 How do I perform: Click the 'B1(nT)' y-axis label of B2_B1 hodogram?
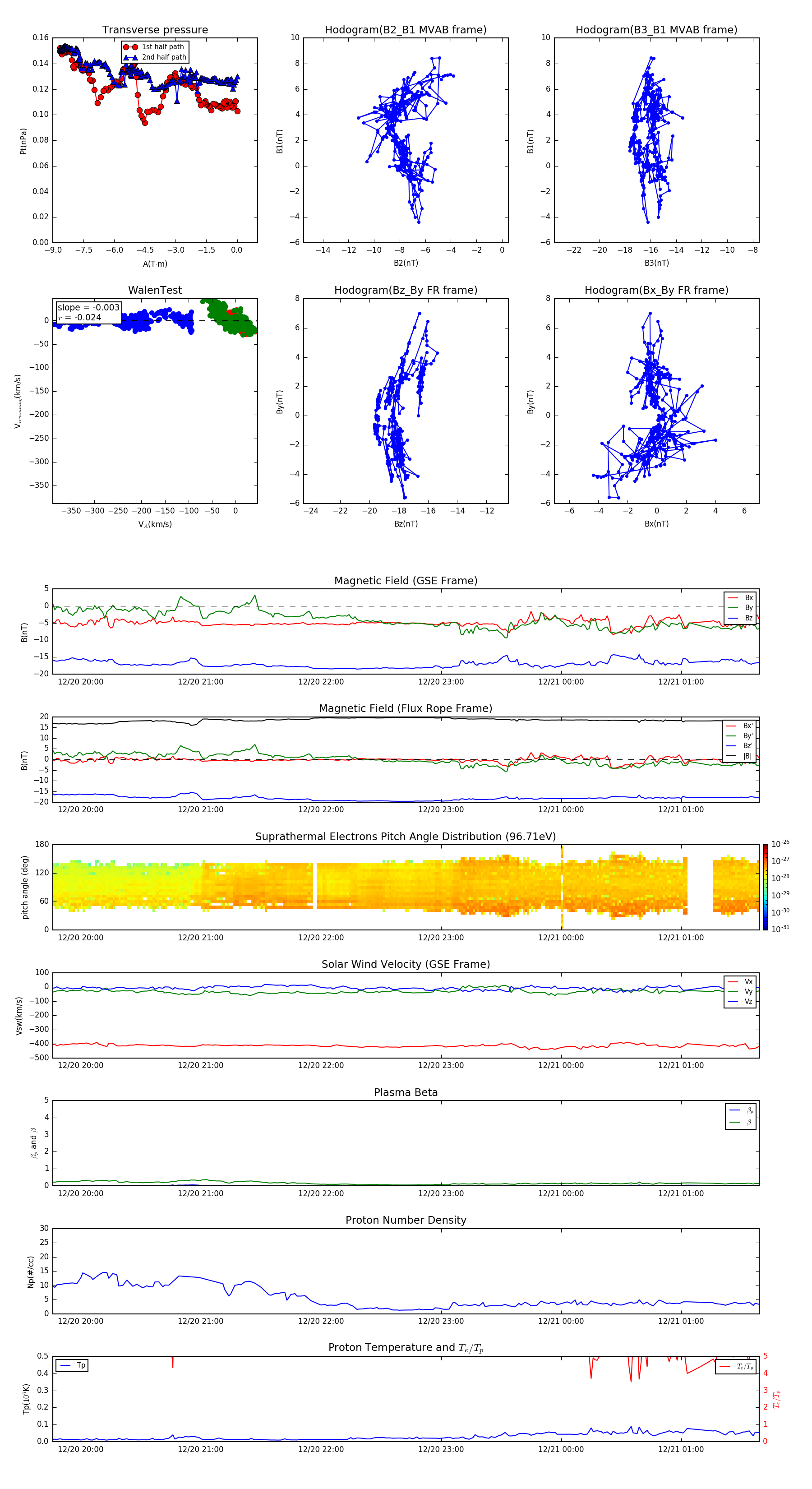(280, 141)
